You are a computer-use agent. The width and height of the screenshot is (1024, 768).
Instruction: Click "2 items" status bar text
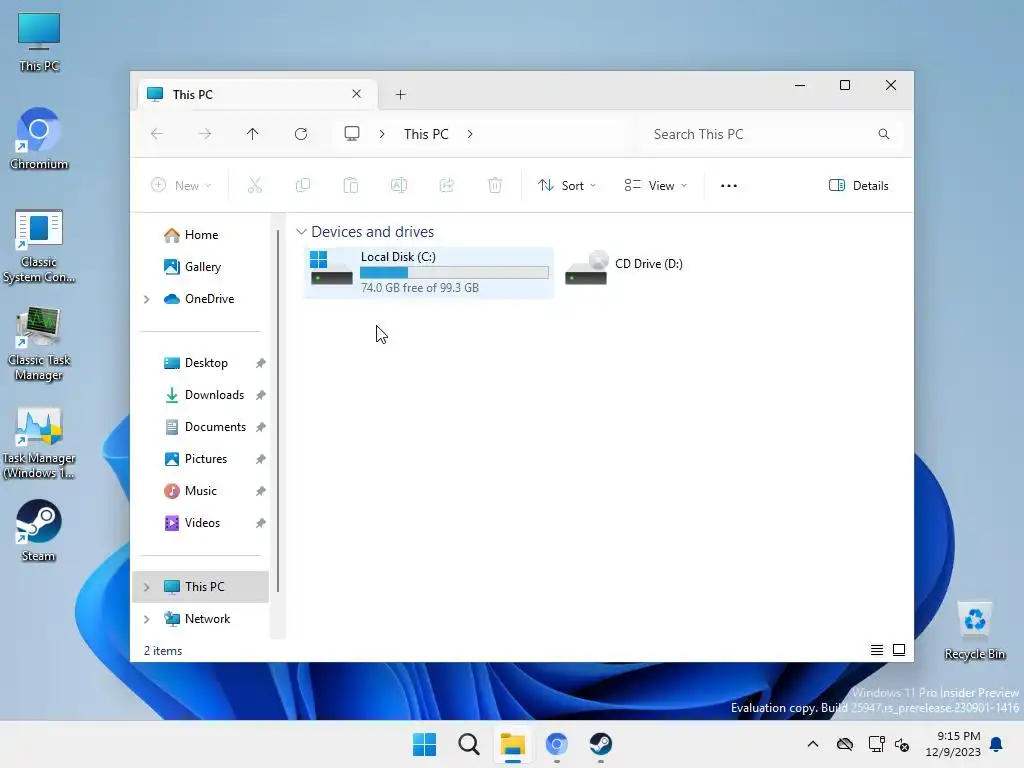pos(163,650)
